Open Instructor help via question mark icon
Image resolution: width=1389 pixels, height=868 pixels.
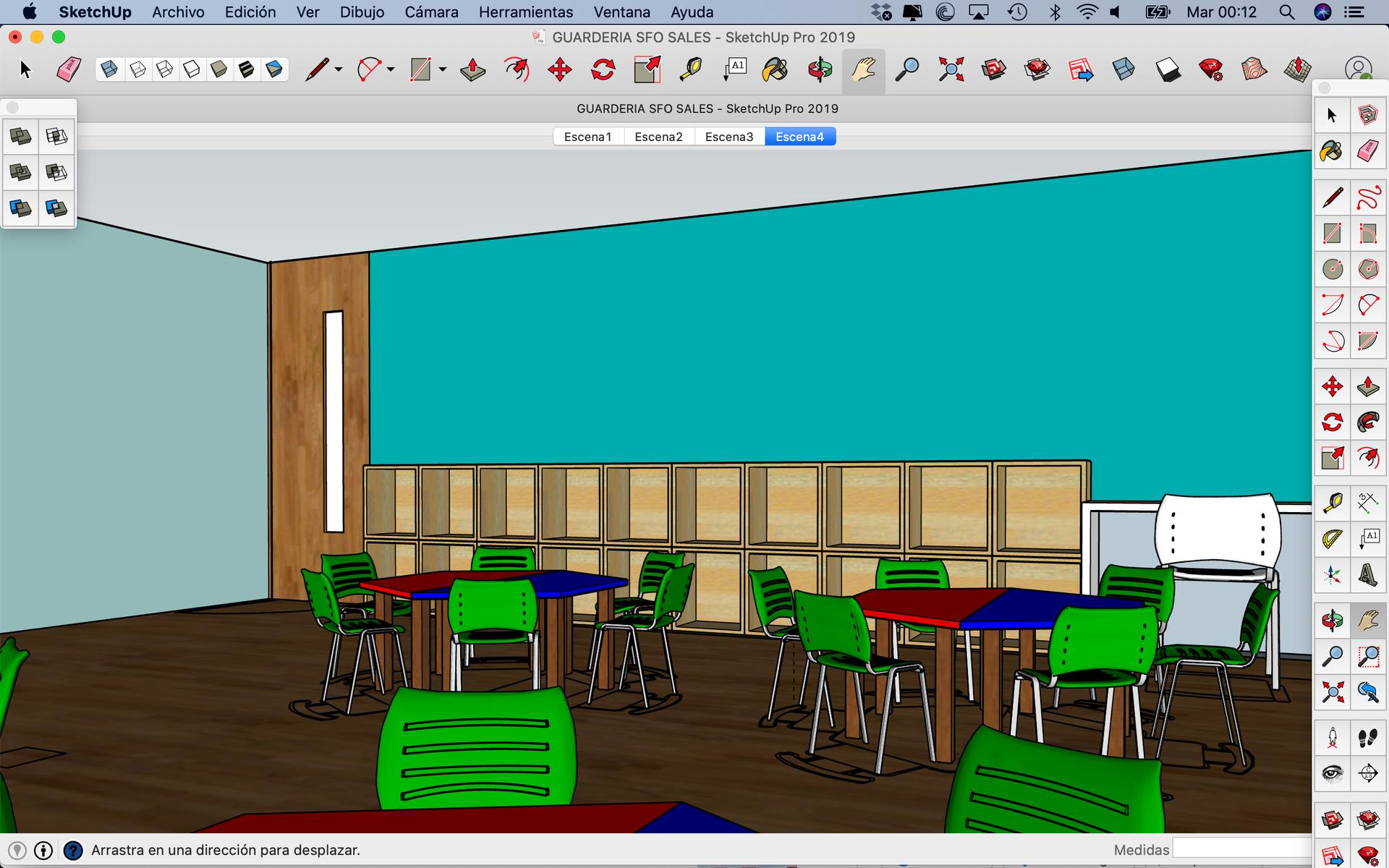(73, 851)
